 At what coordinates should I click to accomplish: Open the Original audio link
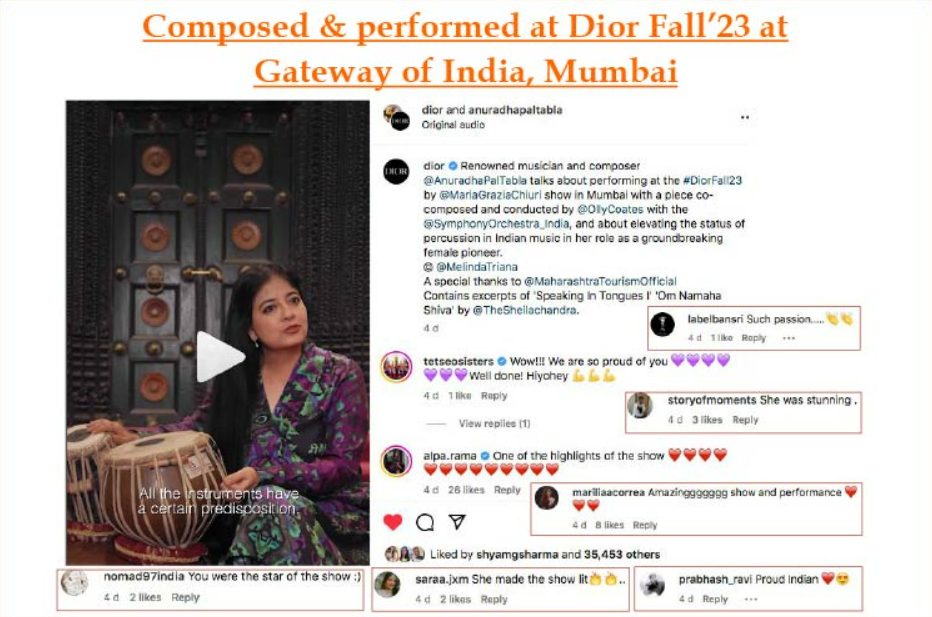[x=453, y=125]
